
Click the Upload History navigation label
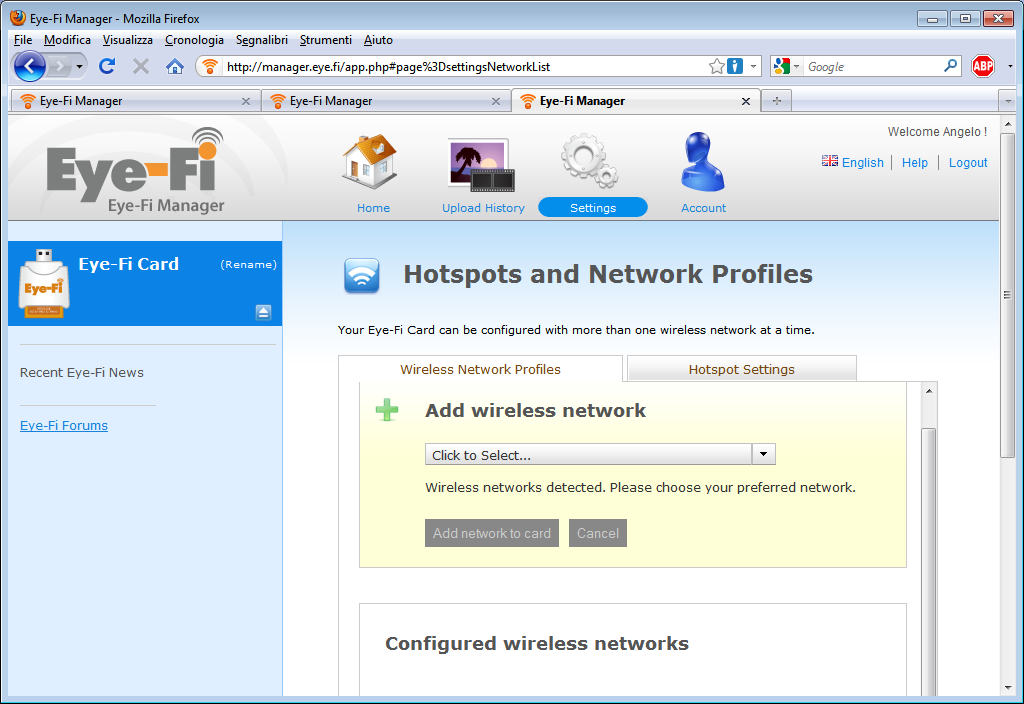point(483,208)
